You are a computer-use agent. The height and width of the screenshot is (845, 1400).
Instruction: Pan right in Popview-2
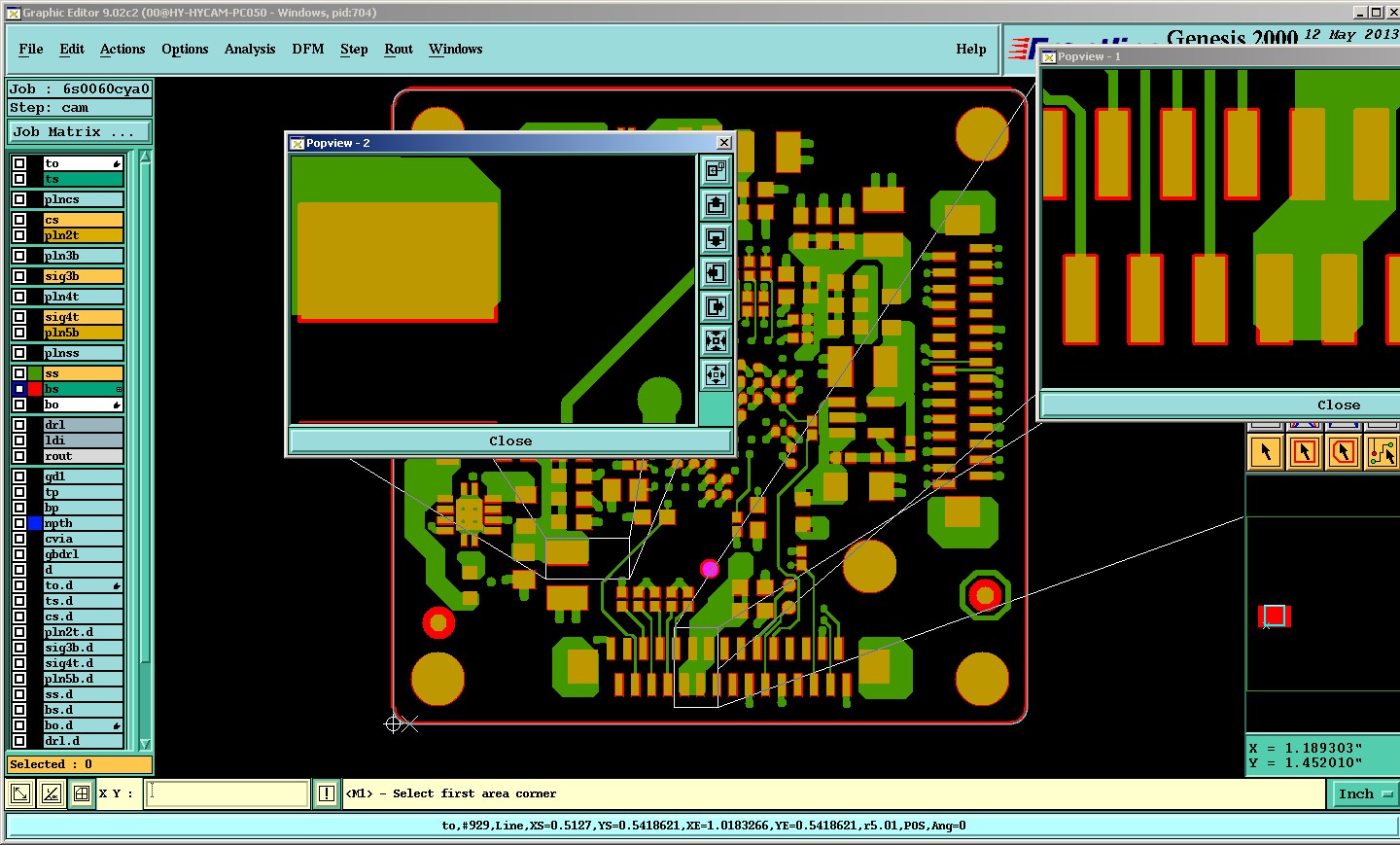tap(716, 307)
